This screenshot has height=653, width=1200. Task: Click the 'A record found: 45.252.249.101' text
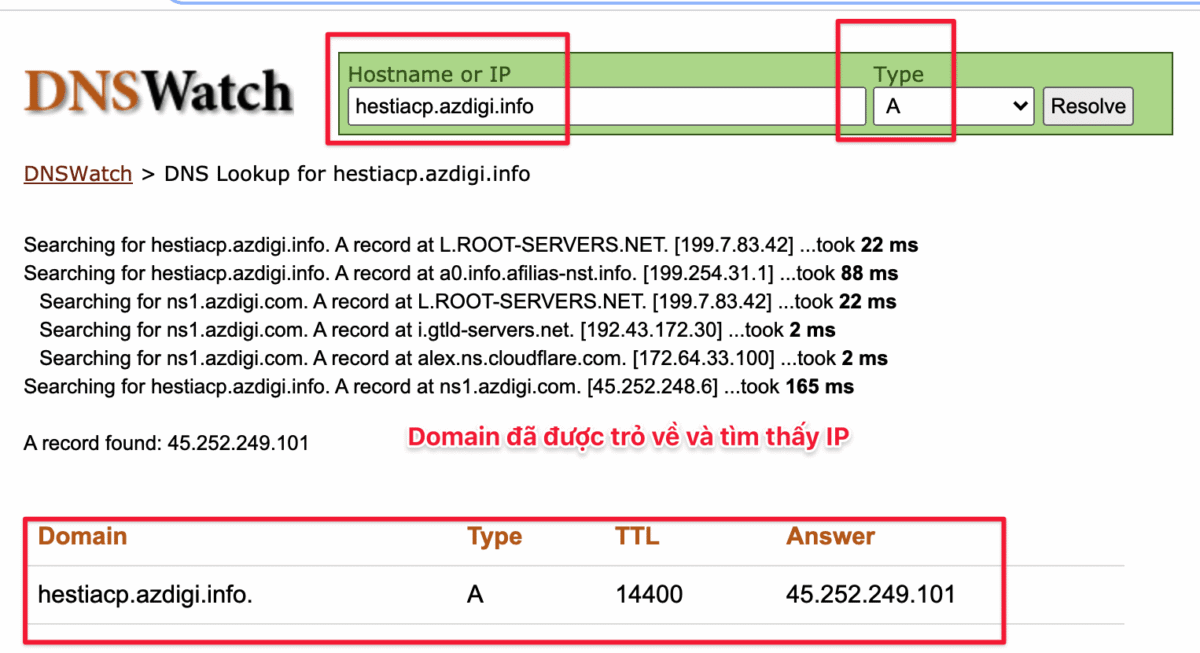coord(166,443)
